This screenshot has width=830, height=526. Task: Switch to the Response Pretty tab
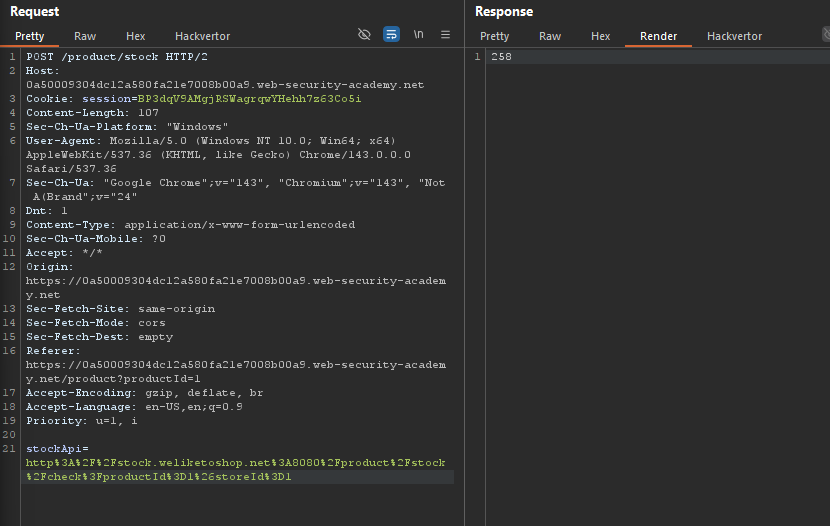(494, 36)
